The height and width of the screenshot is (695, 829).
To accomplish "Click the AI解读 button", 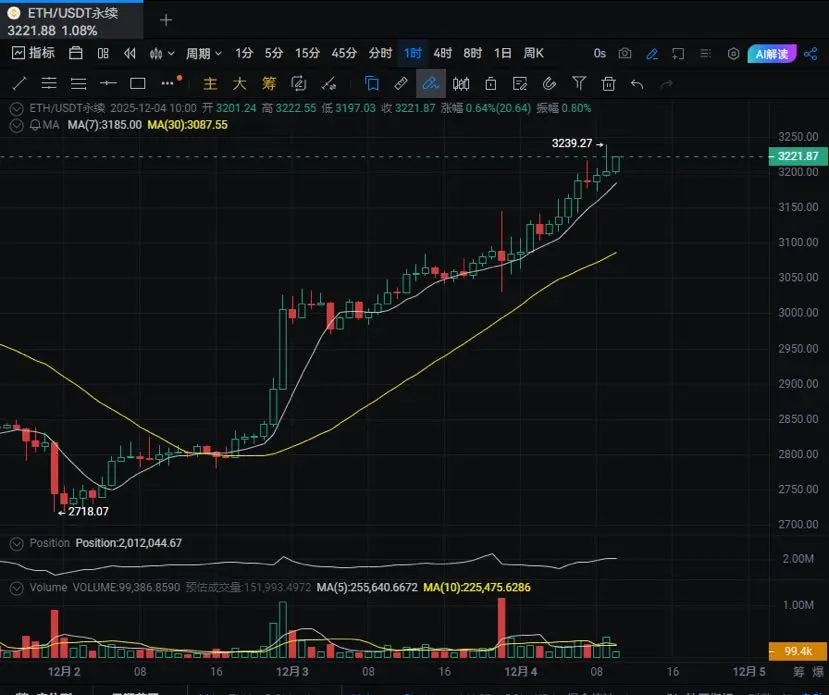I will tap(772, 54).
